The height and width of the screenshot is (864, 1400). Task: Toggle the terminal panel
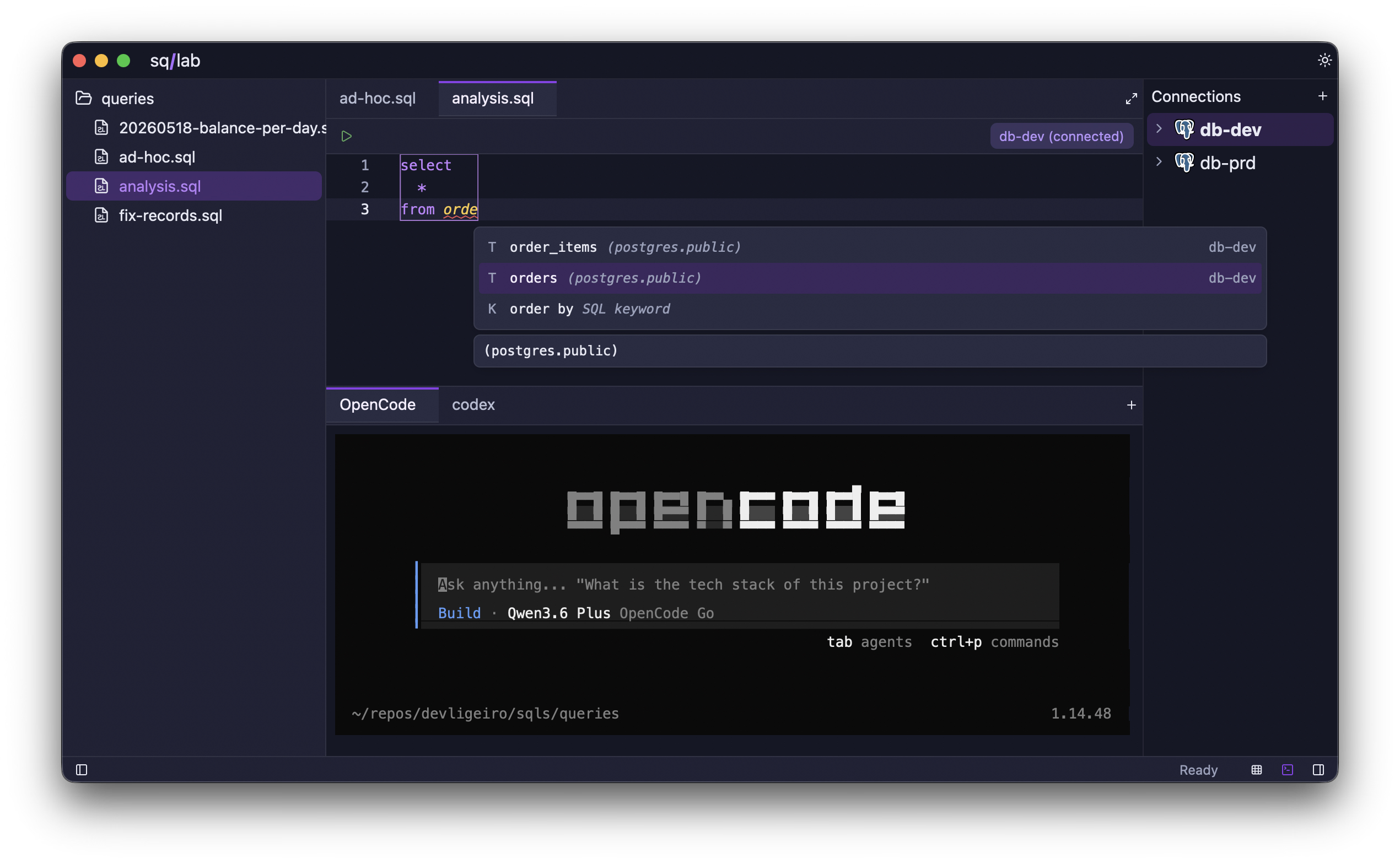(x=1287, y=769)
